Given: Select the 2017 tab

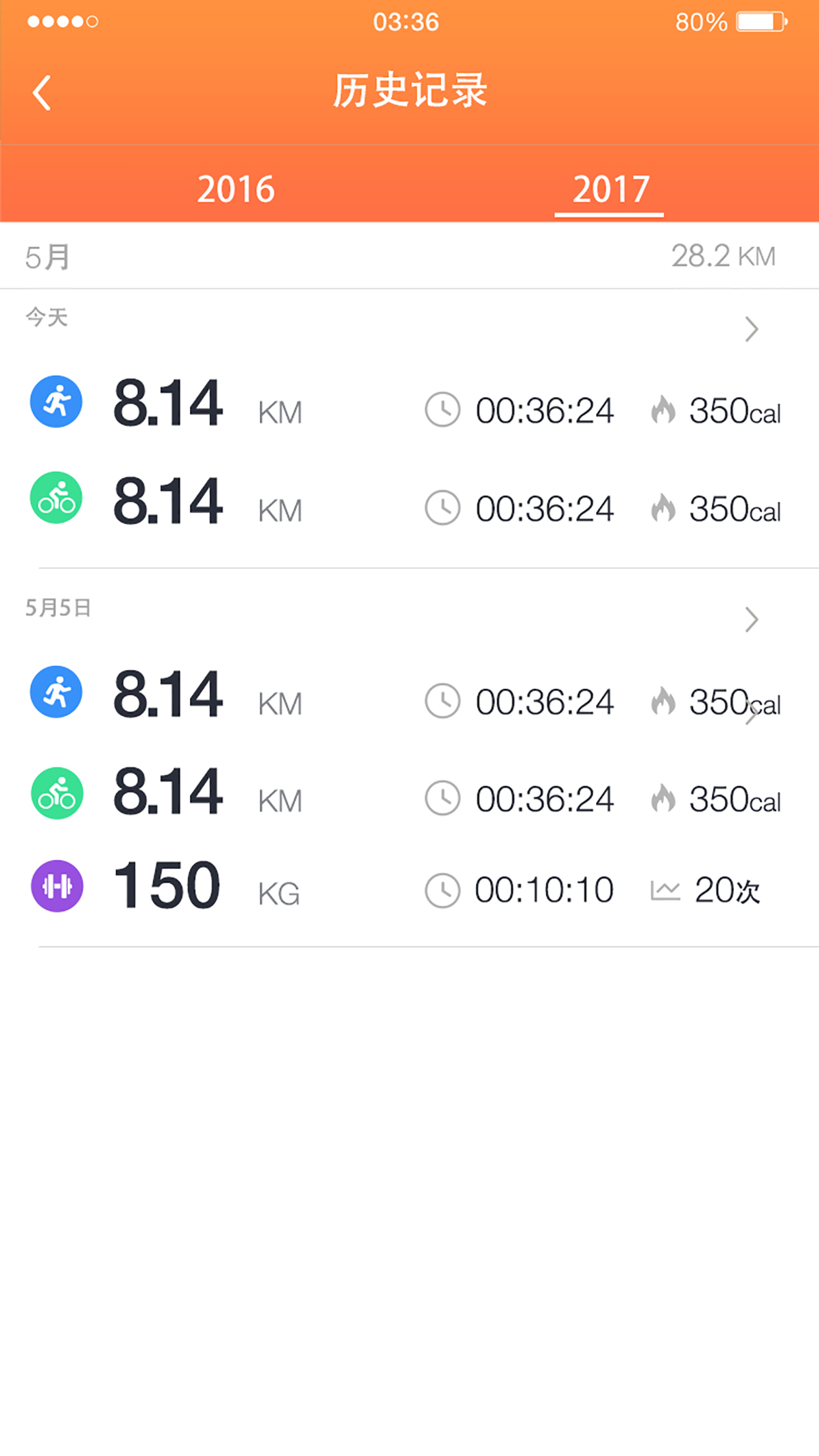Looking at the screenshot, I should 611,189.
